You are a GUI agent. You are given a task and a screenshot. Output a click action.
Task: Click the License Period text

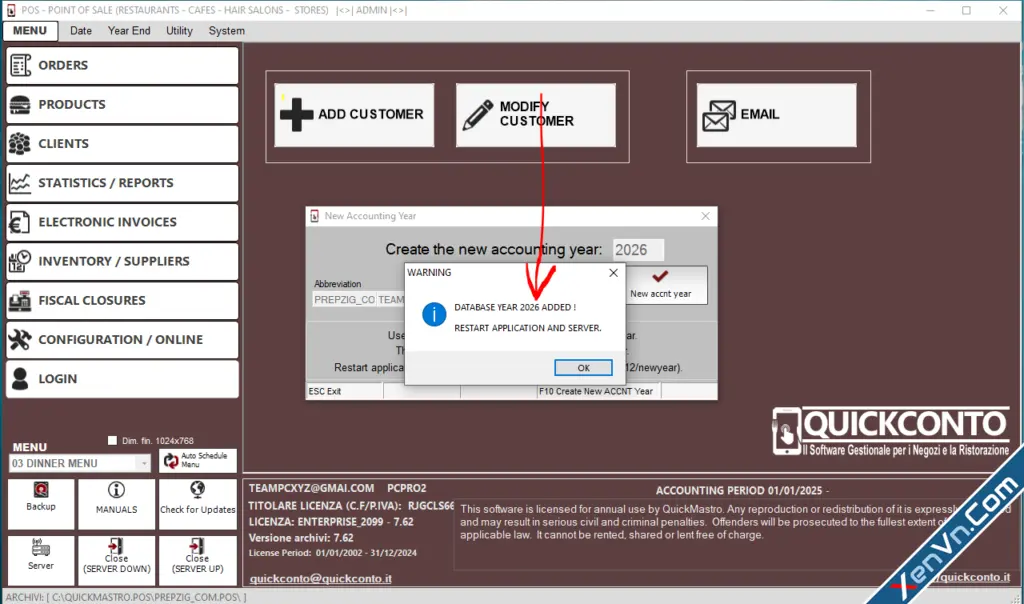pos(332,553)
